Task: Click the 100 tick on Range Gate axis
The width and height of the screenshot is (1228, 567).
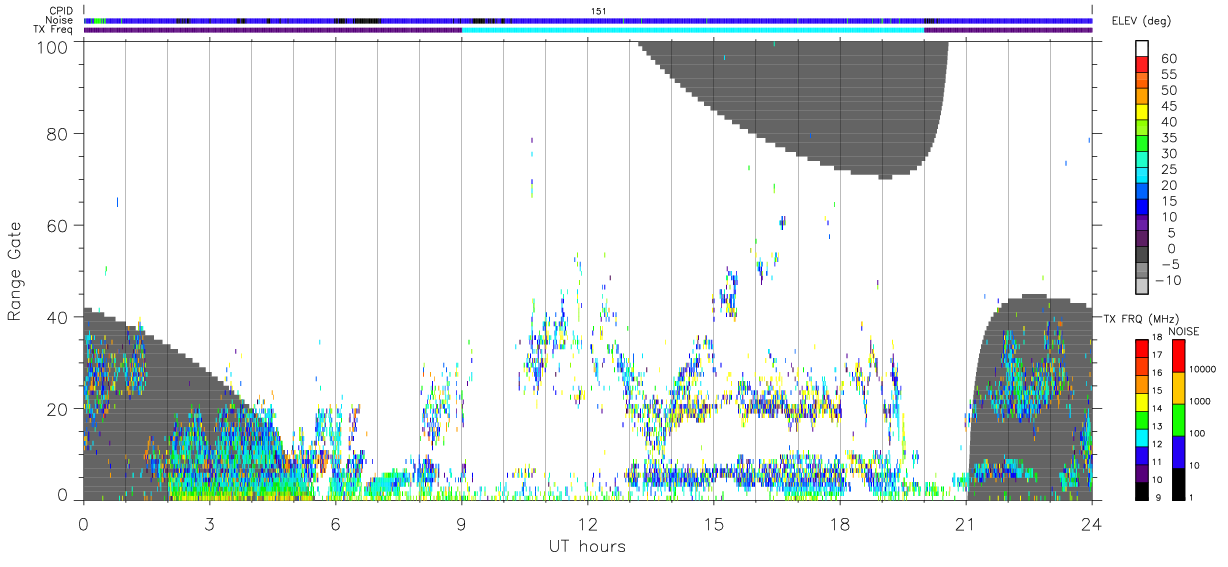Action: (54, 46)
